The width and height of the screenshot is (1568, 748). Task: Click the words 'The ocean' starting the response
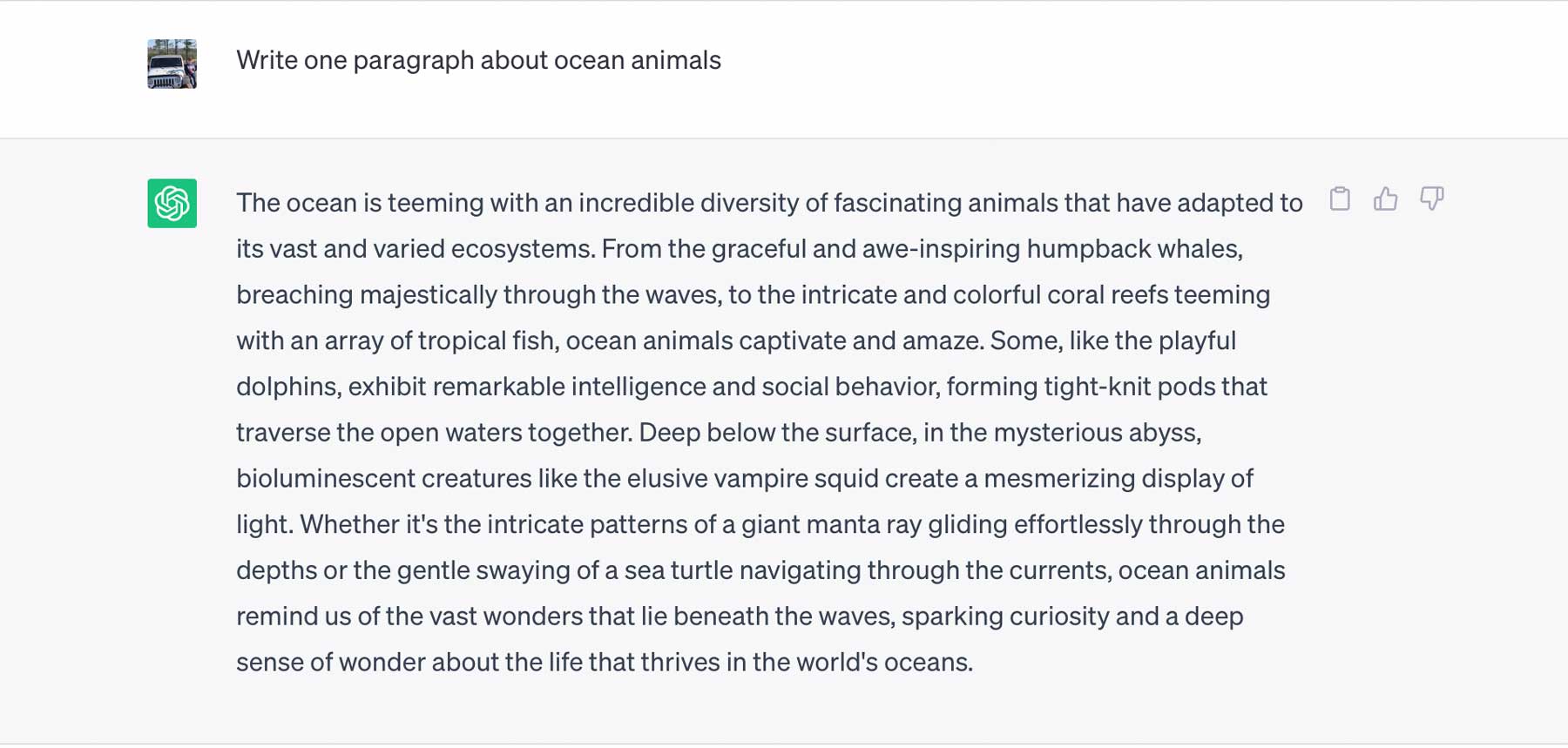296,203
